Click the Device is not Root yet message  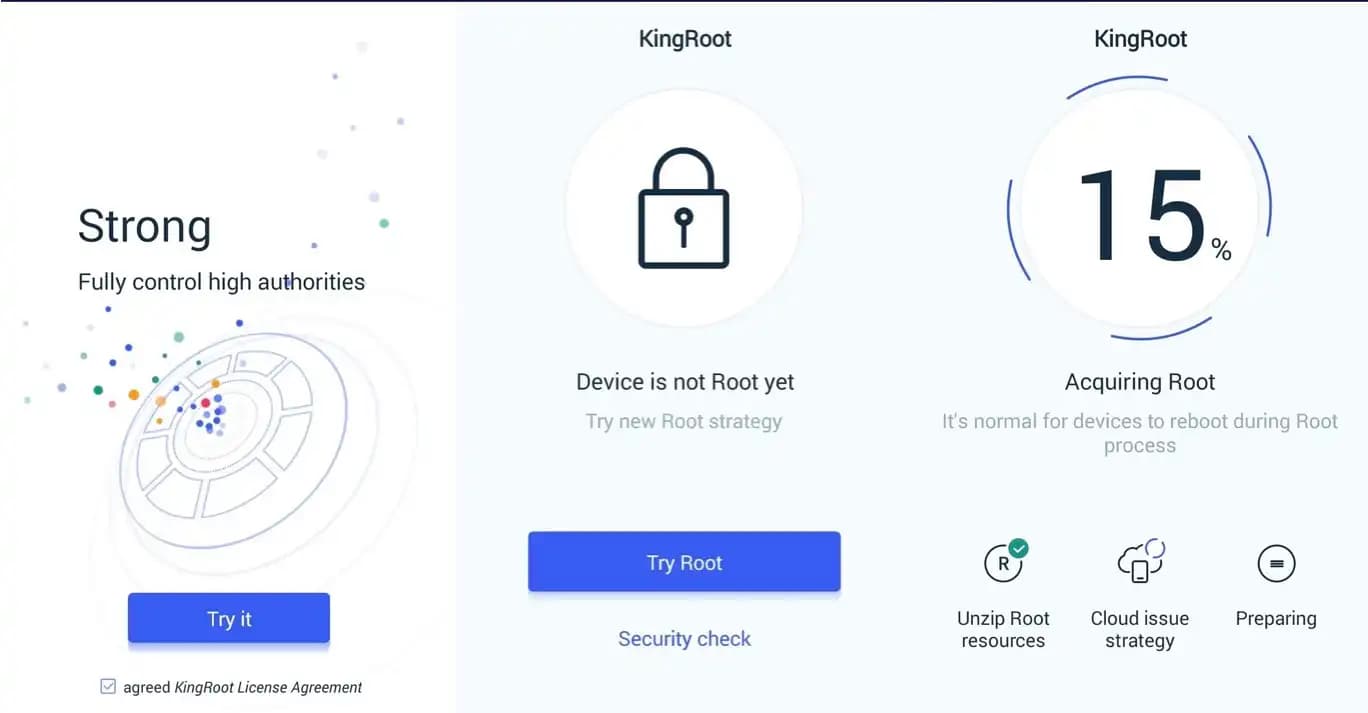(x=685, y=382)
